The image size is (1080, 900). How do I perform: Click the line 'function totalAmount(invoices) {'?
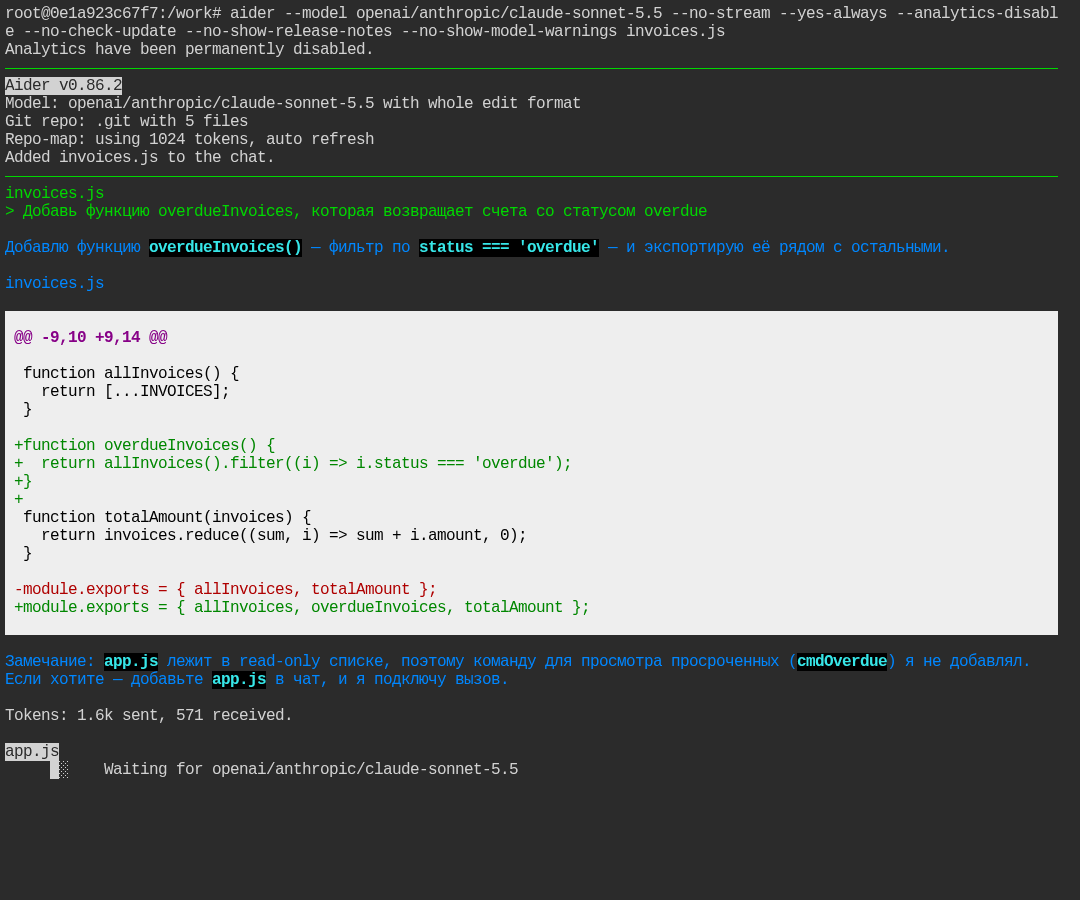pyautogui.click(x=167, y=517)
